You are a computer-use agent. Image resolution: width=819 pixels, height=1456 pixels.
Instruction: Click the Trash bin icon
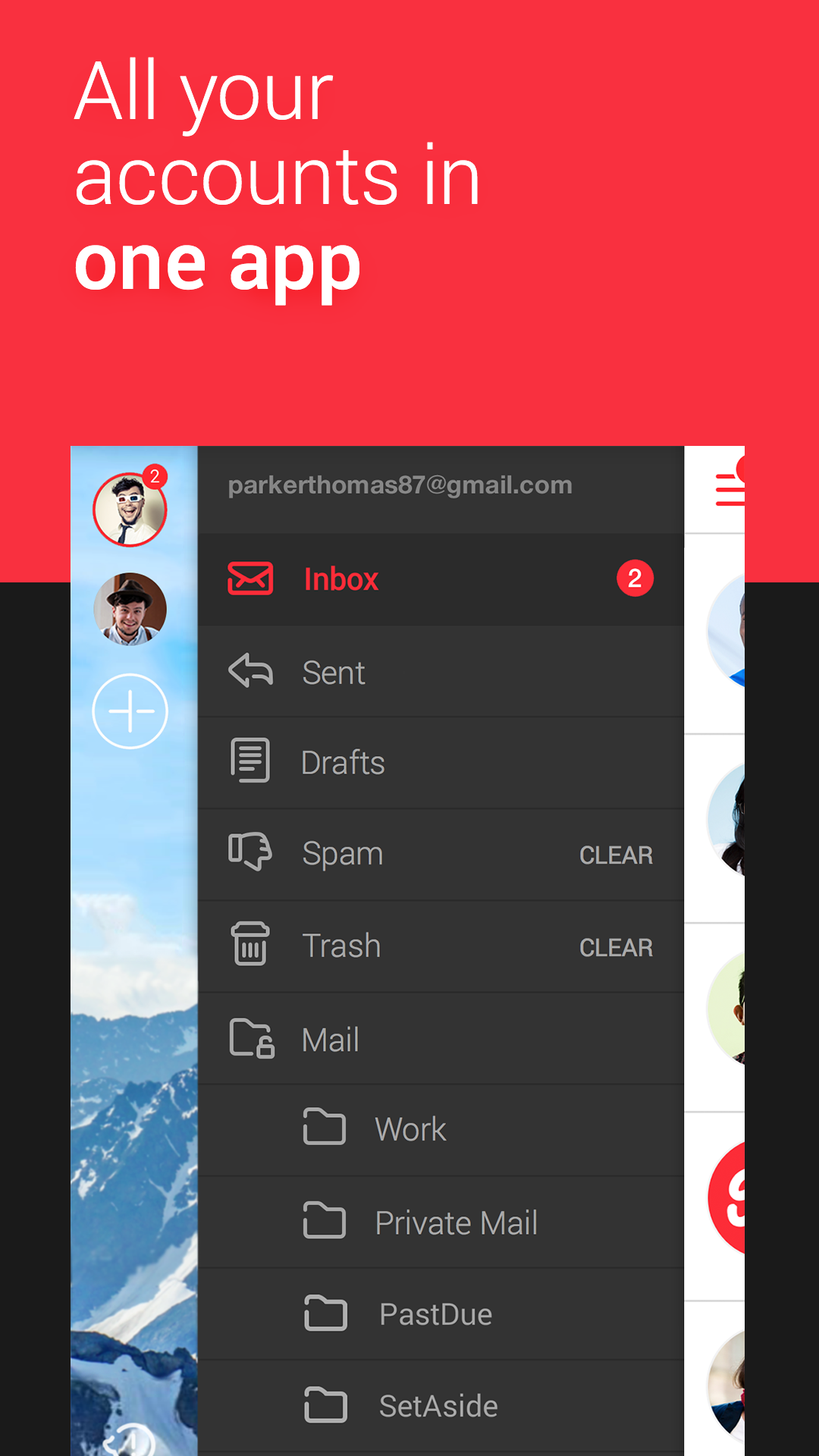(250, 943)
